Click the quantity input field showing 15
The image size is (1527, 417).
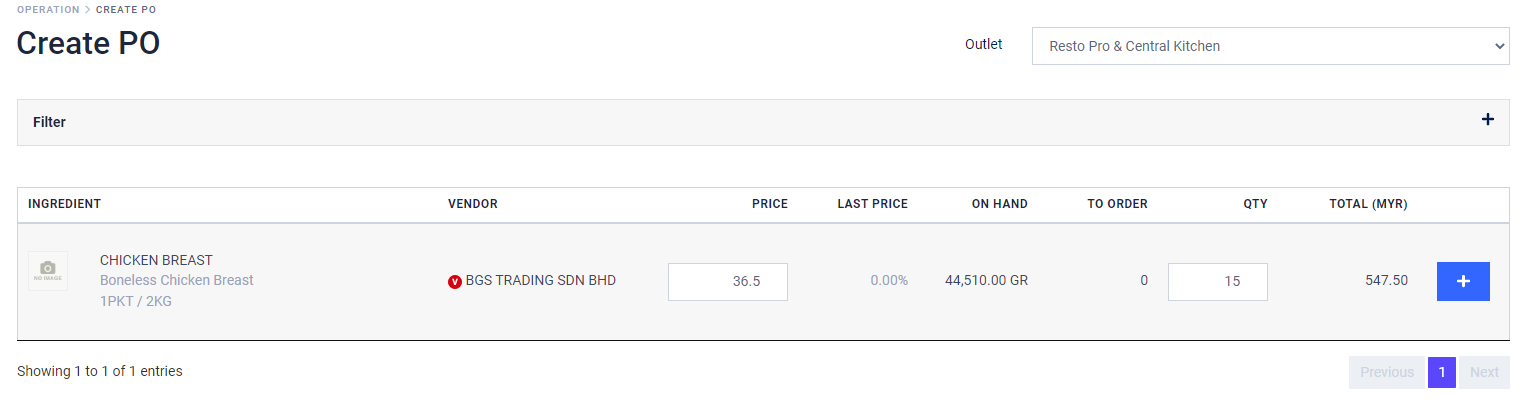pos(1217,281)
